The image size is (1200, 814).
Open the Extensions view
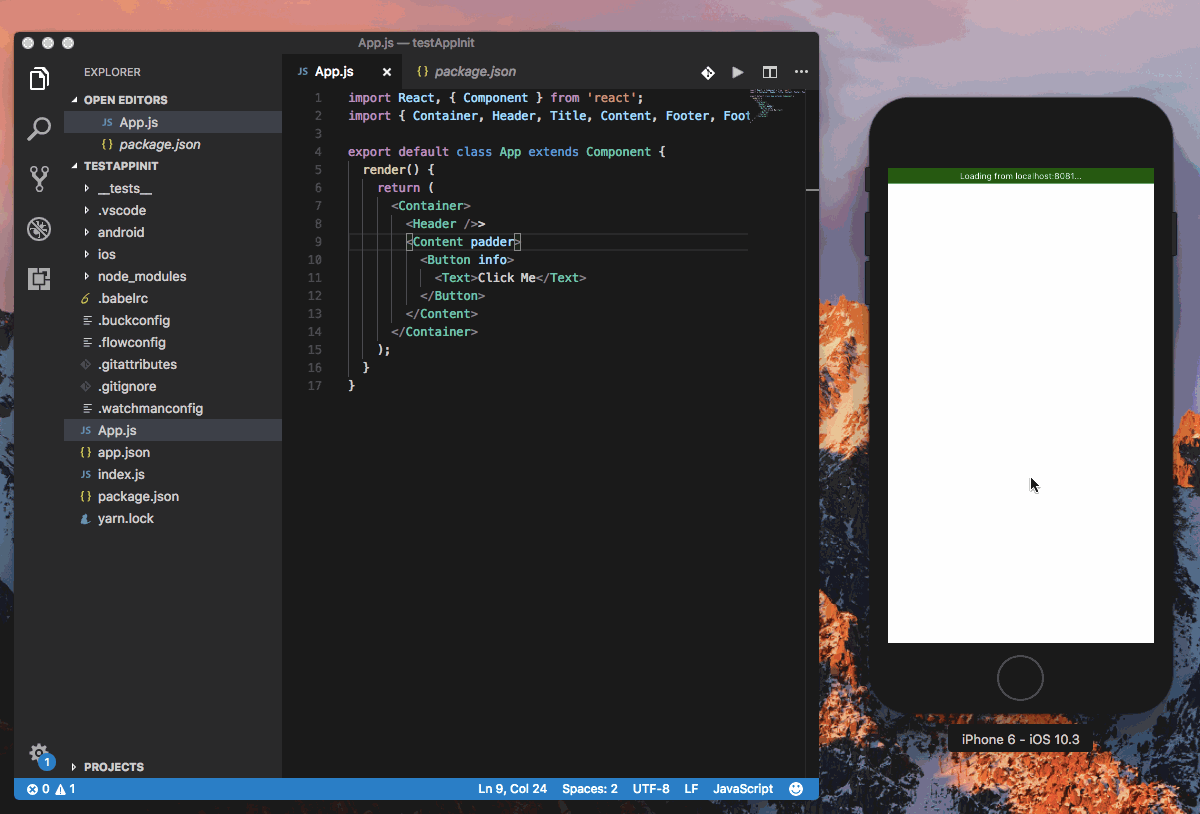coord(39,279)
